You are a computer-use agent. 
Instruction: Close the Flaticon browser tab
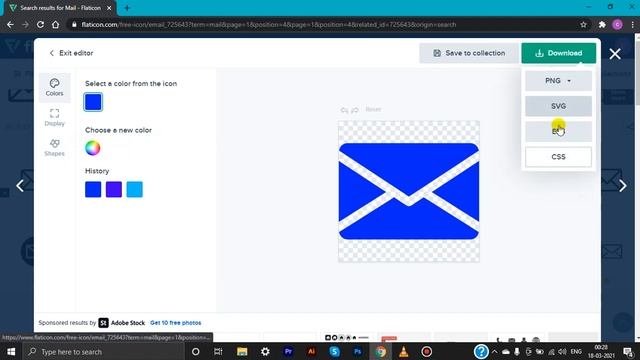(109, 8)
